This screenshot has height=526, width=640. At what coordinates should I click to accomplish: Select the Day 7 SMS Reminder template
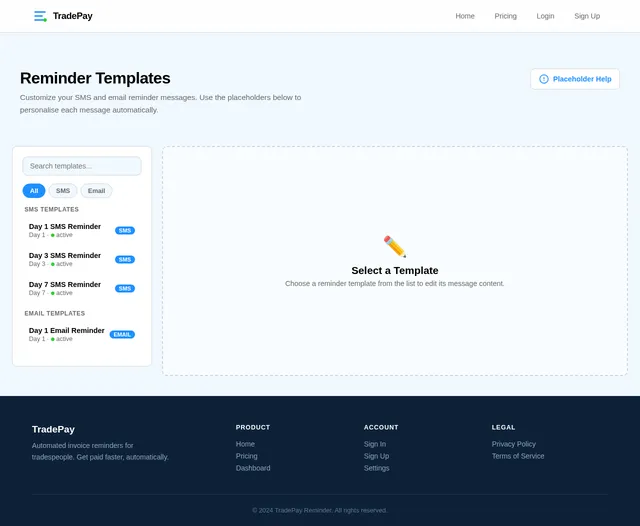pyautogui.click(x=82, y=289)
